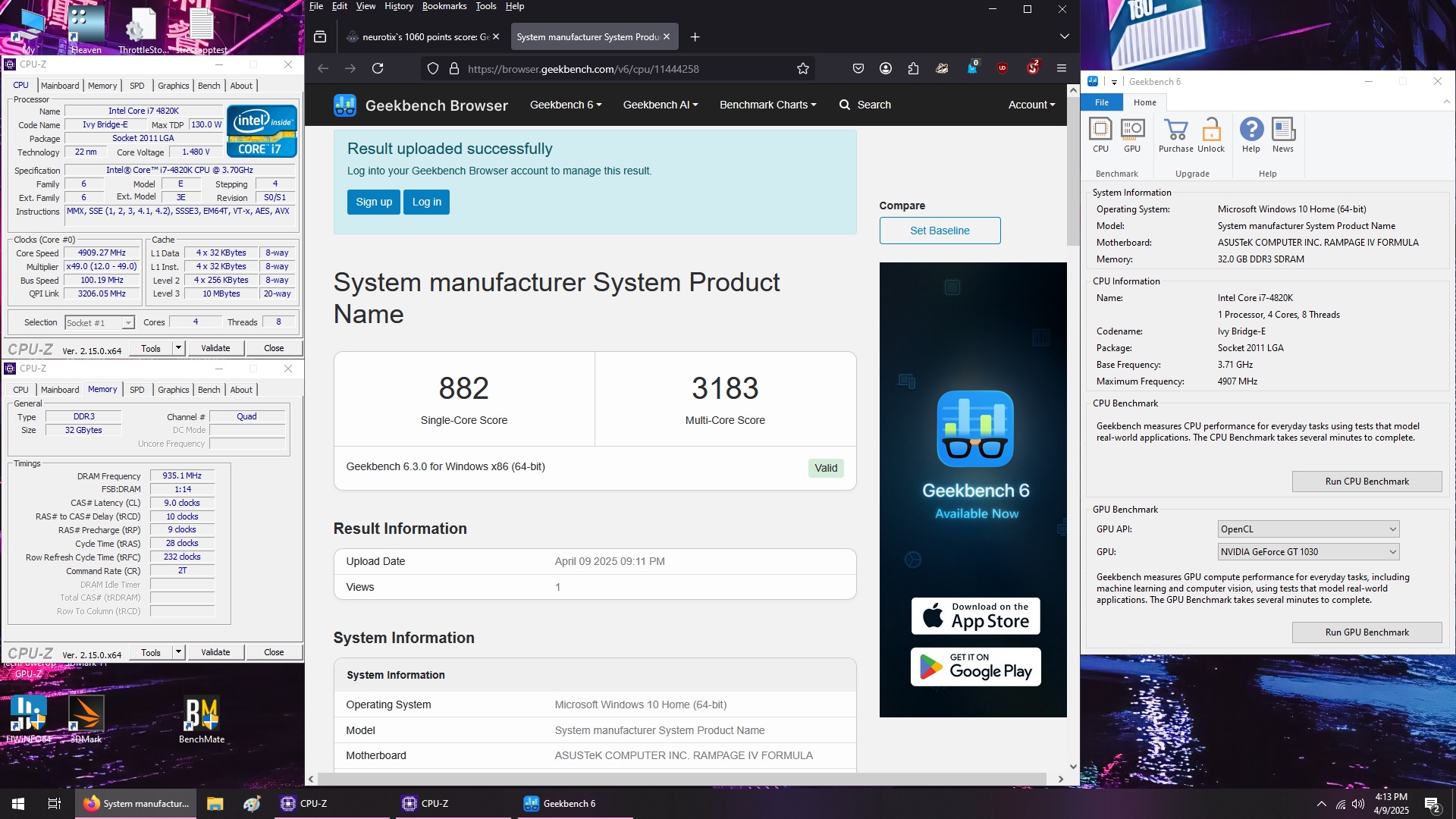
Task: Open the HWiNFO64 desktop shortcut
Action: coord(28,719)
